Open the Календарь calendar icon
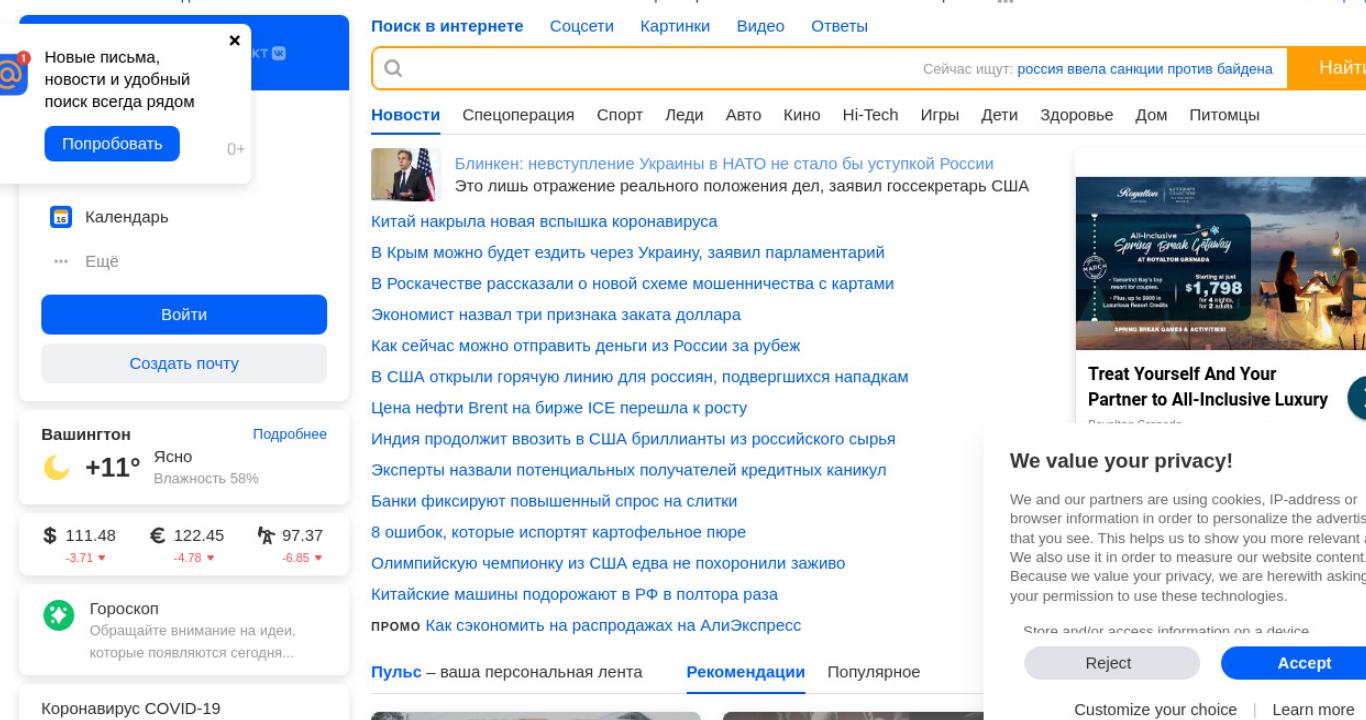Image resolution: width=1366 pixels, height=720 pixels. [60, 217]
